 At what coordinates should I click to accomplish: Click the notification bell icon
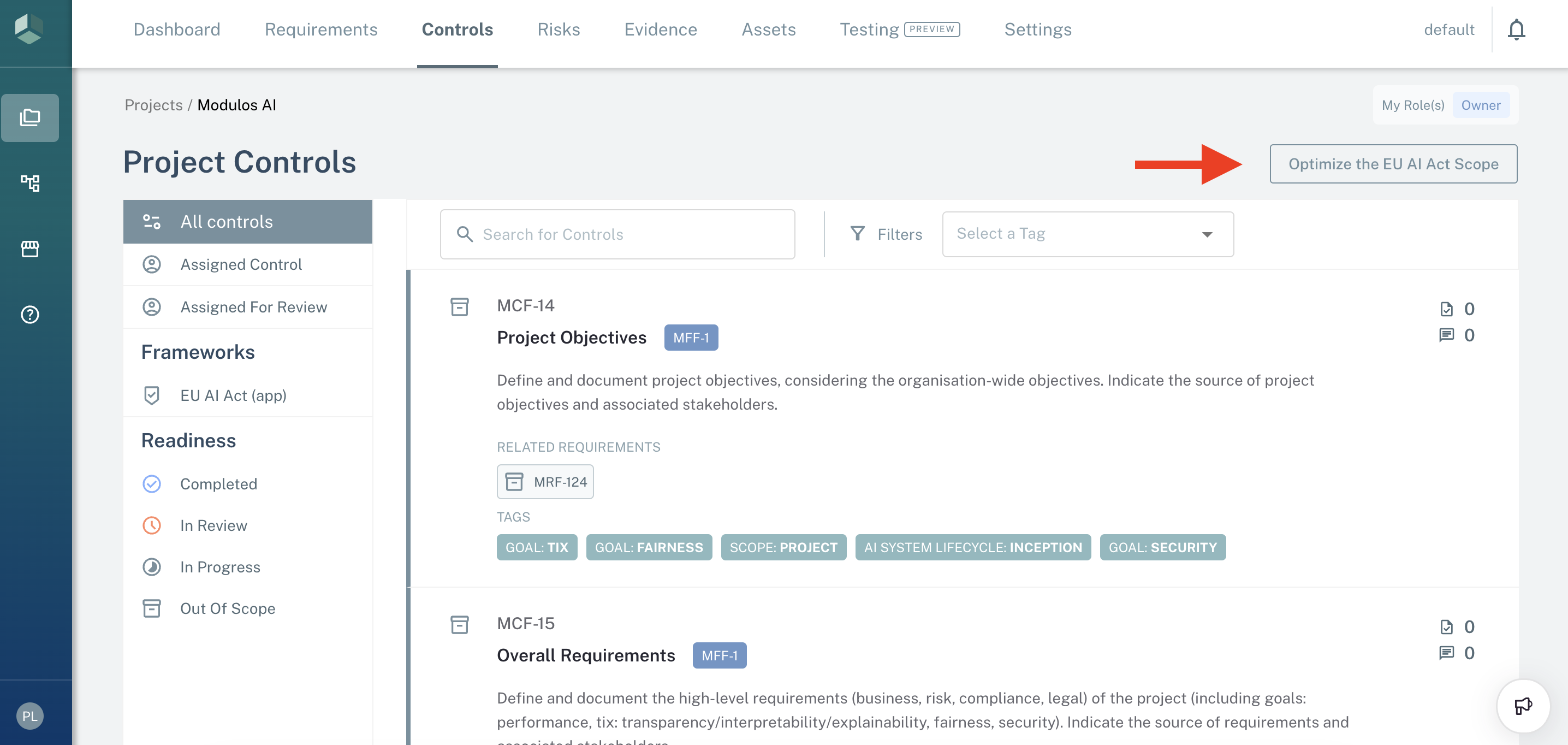coord(1516,29)
